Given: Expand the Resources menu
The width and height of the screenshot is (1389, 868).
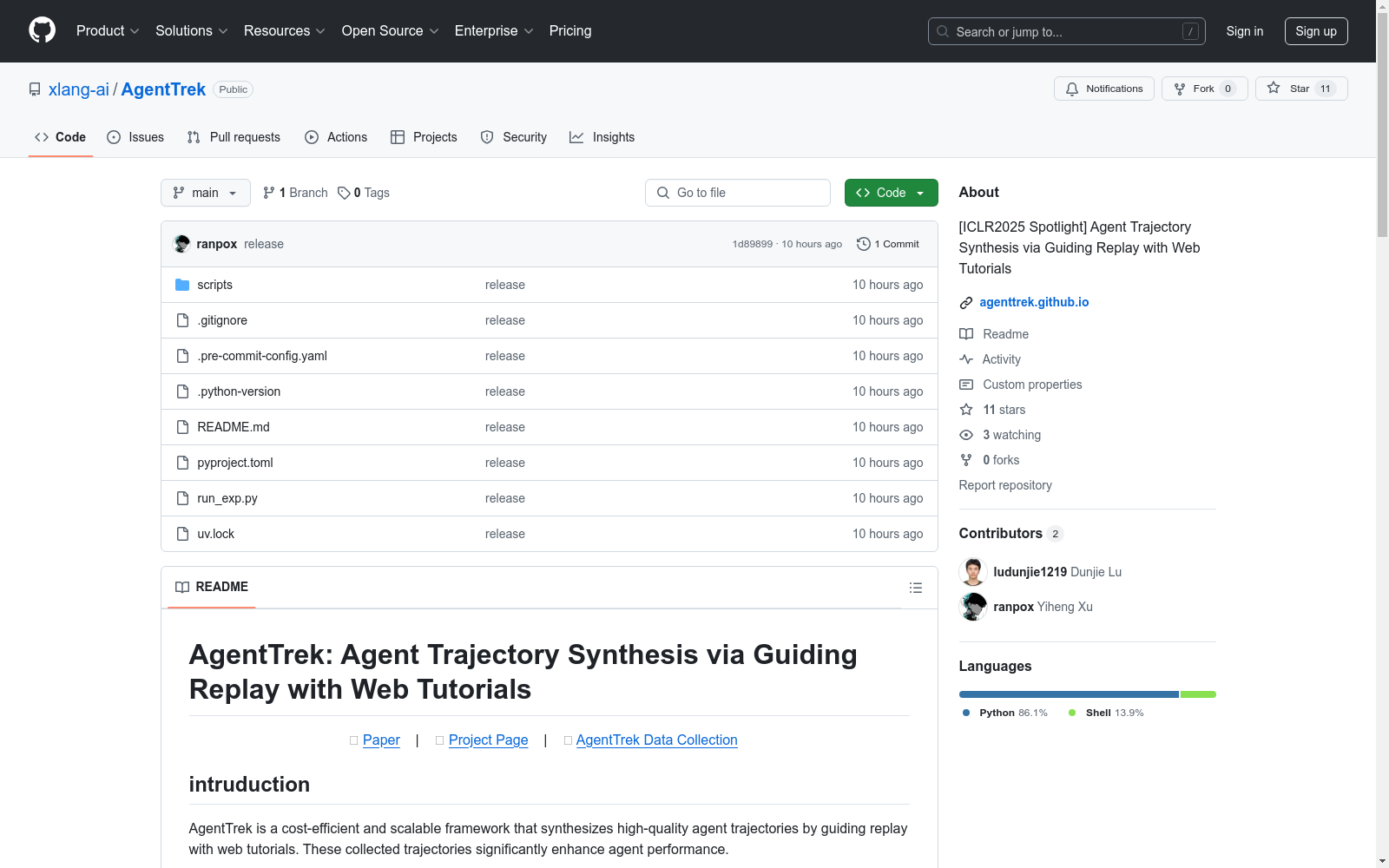Looking at the screenshot, I should coord(285,31).
